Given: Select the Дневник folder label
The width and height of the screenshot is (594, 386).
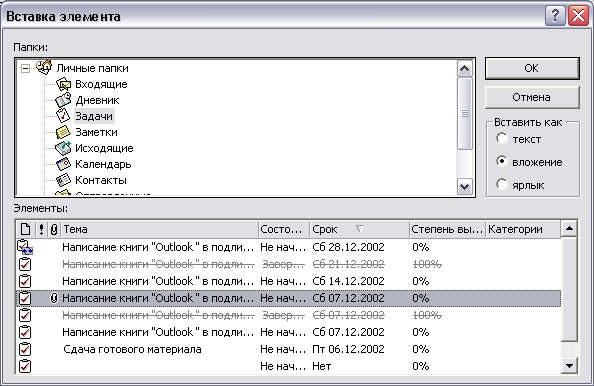Looking at the screenshot, I should (97, 100).
